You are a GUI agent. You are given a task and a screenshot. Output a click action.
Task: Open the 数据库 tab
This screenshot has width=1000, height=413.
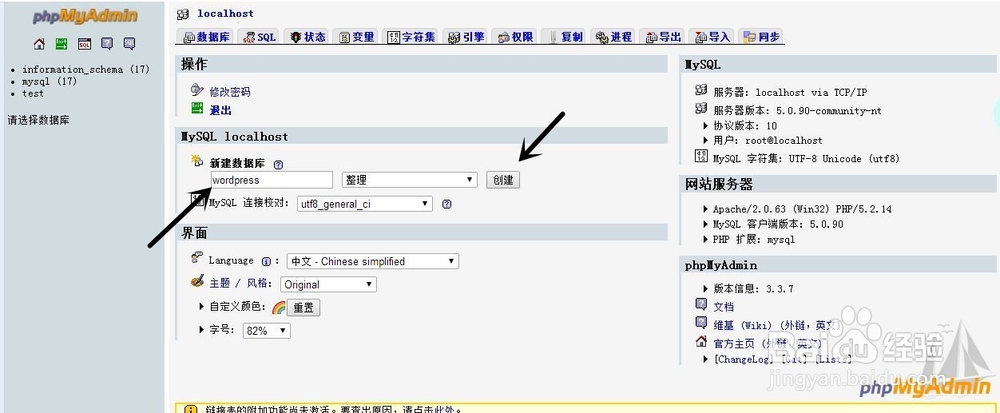[x=206, y=37]
